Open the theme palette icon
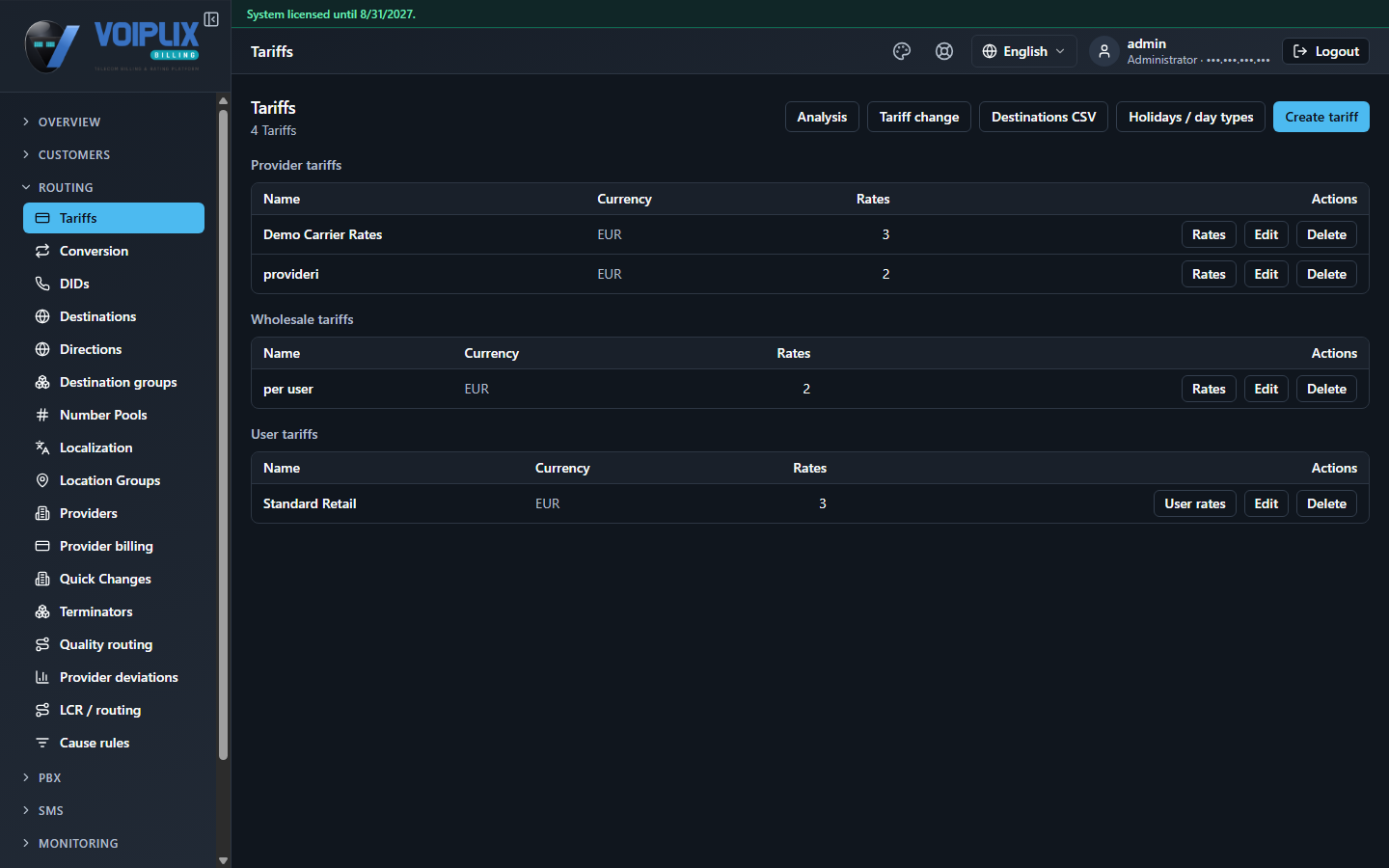The height and width of the screenshot is (868, 1389). pyautogui.click(x=902, y=51)
